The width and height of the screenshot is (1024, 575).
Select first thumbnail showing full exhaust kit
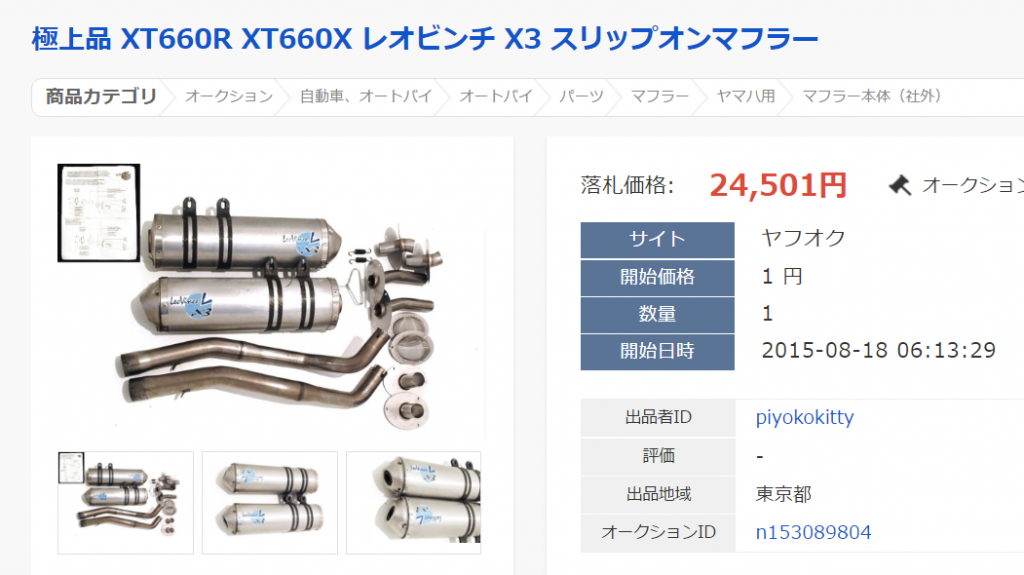[125, 502]
